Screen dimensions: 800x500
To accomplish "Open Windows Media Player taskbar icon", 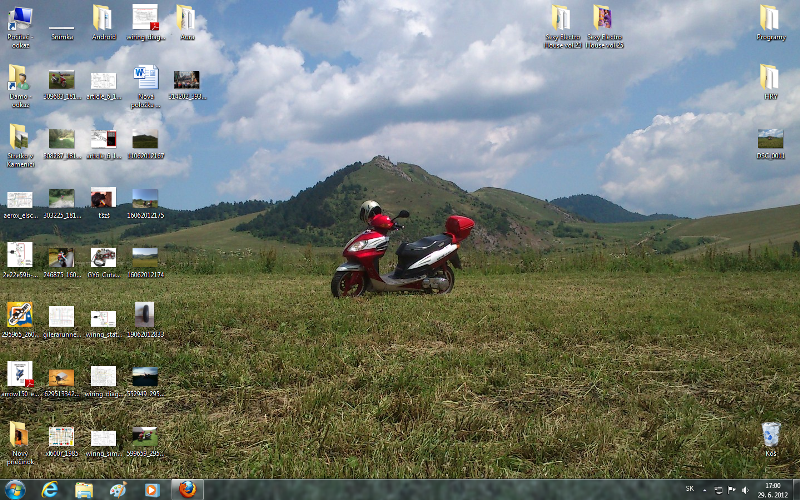I will pyautogui.click(x=151, y=489).
